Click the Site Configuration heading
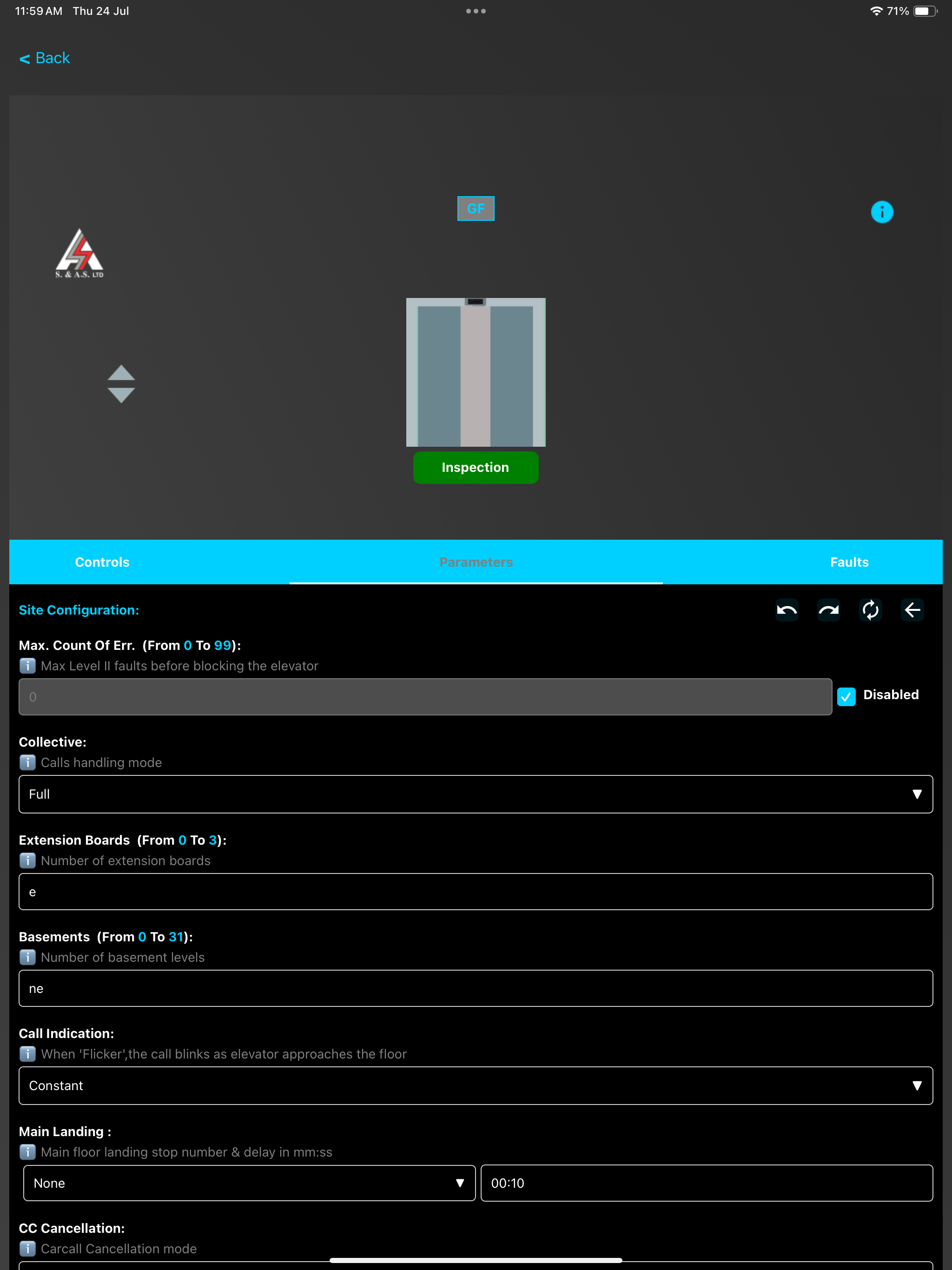 (x=79, y=610)
